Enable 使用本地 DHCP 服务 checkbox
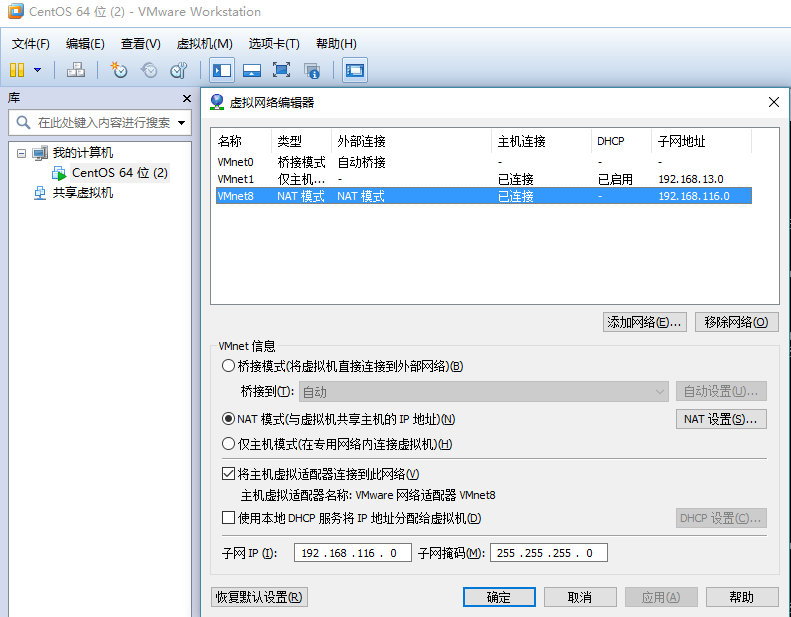 click(x=229, y=518)
